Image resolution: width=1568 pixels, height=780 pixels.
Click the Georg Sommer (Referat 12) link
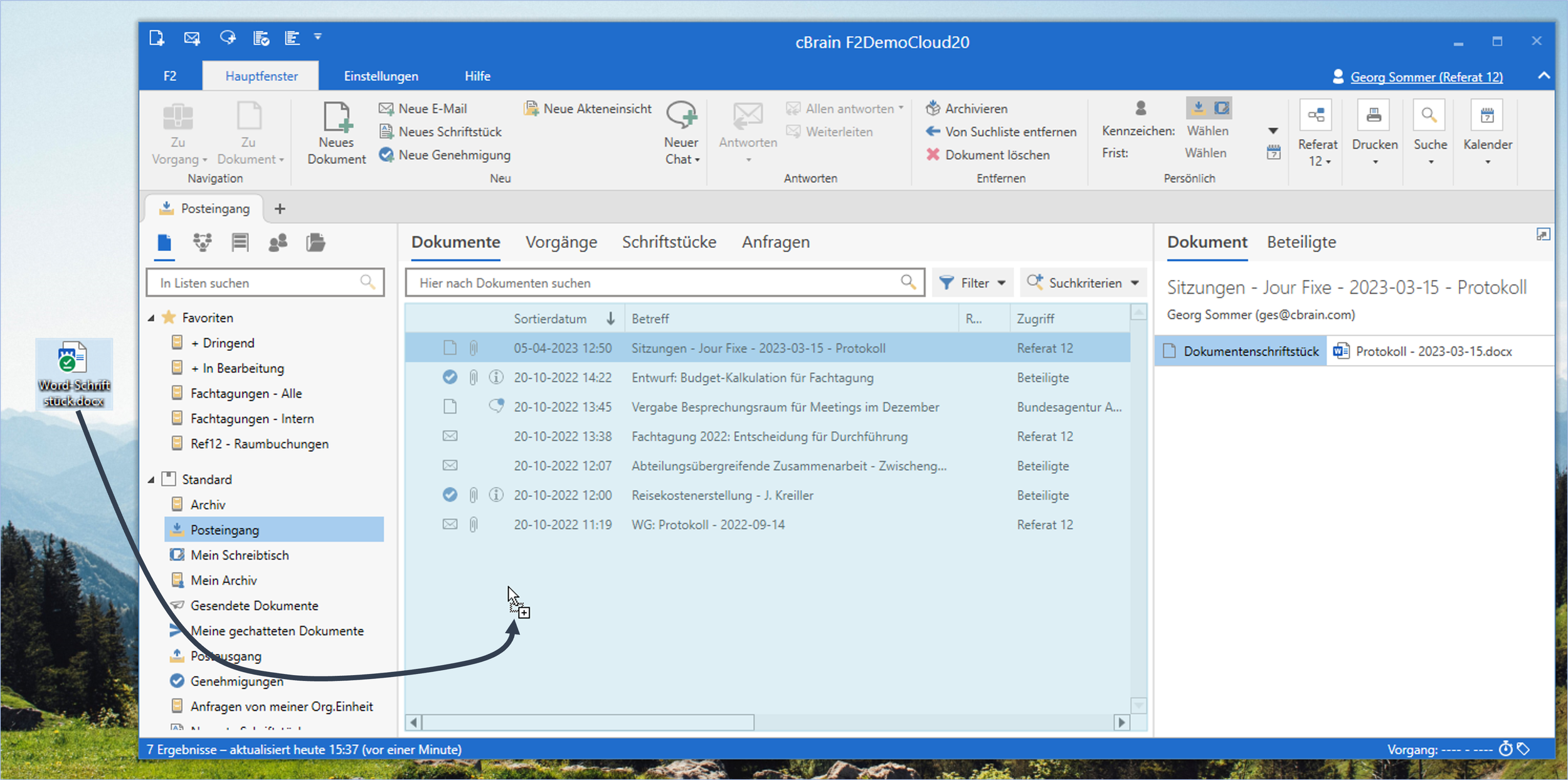1426,77
